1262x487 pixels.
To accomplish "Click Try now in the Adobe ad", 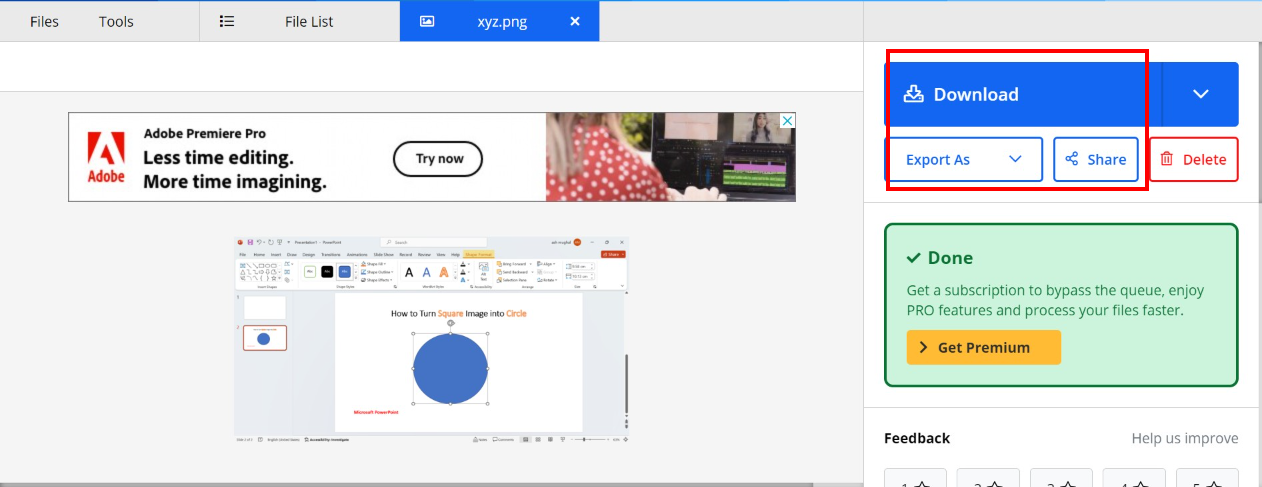I will coord(438,158).
